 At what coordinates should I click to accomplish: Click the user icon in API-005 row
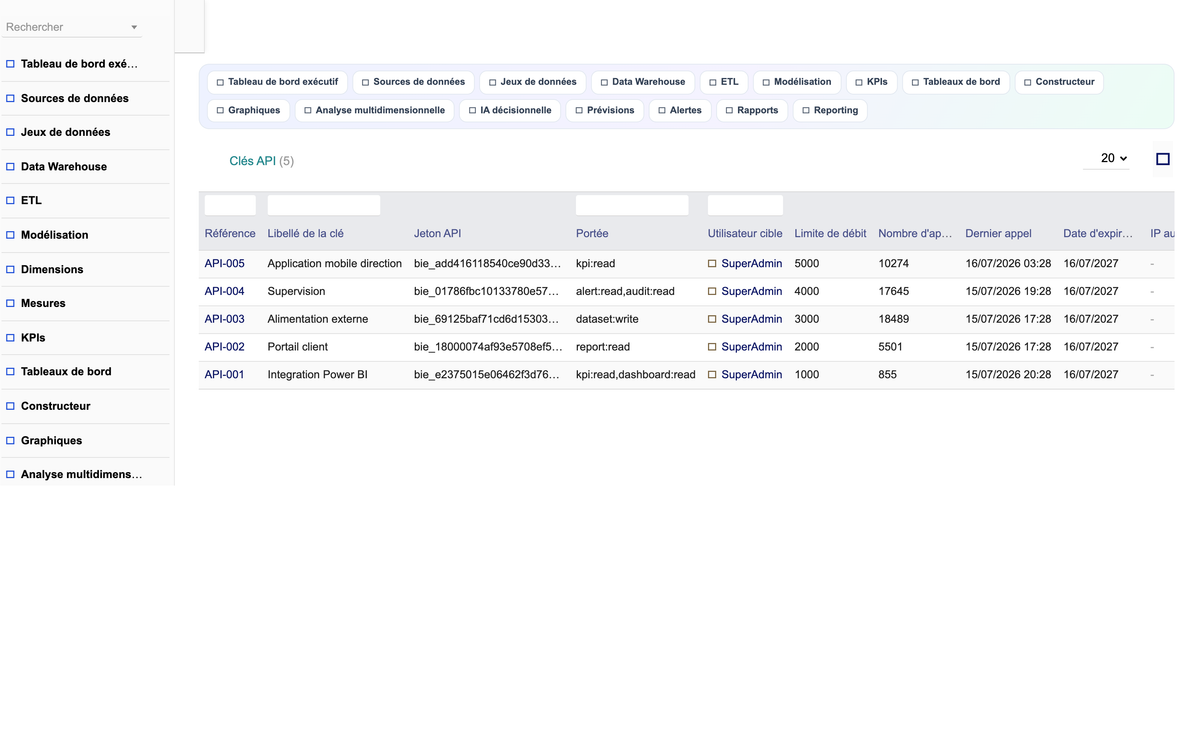click(712, 264)
